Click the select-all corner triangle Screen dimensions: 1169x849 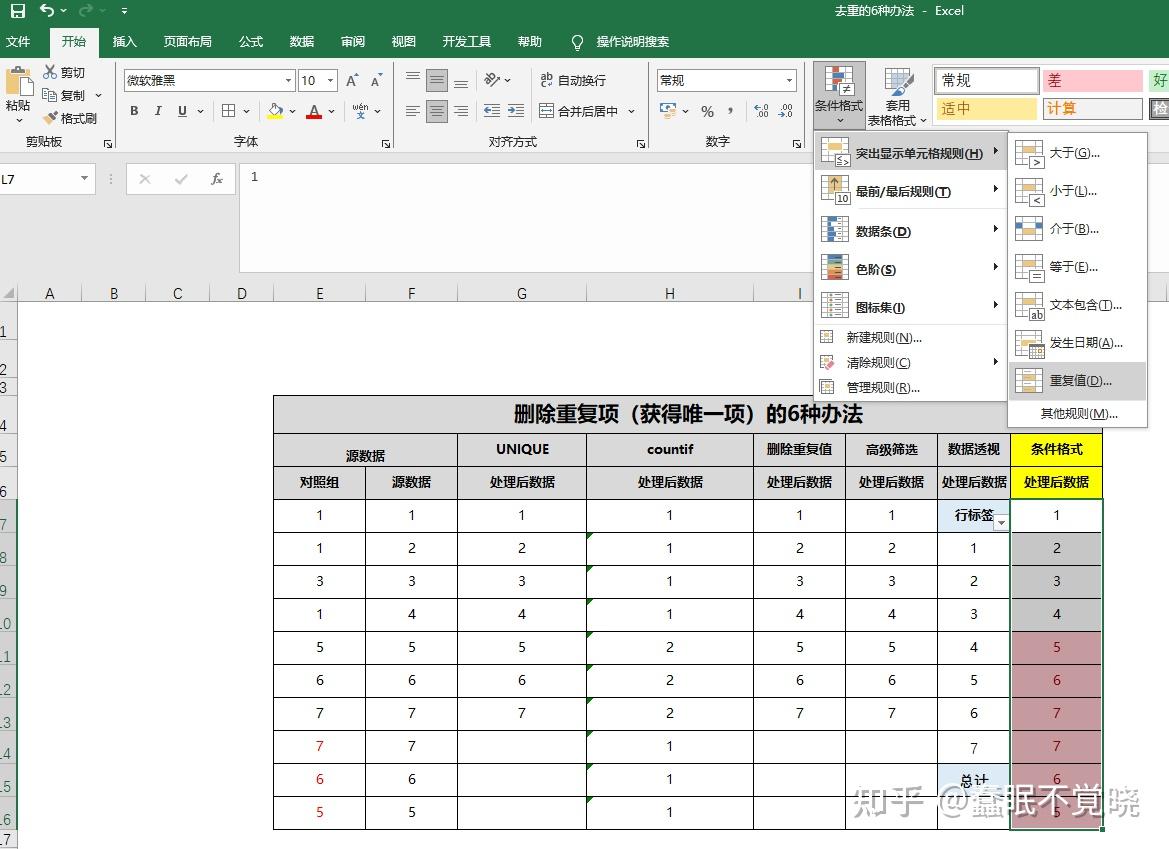(x=8, y=293)
